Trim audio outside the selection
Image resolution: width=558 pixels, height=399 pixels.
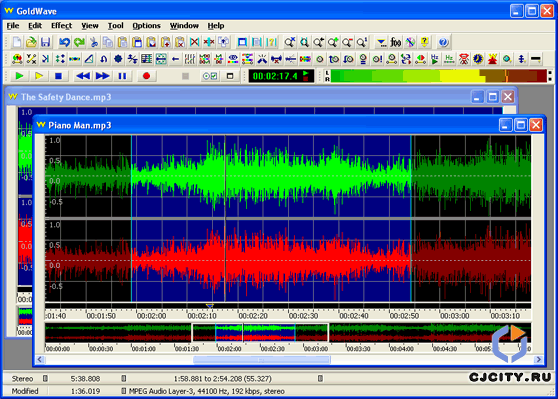point(209,42)
